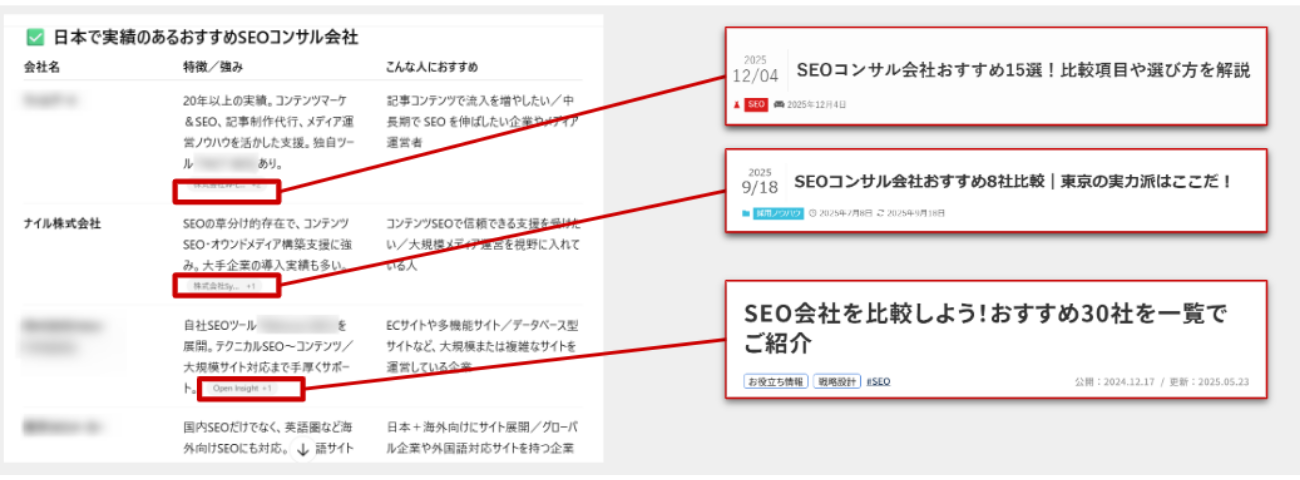Open the 戦略設計 tag
Viewport: 1300px width, 480px height.
pos(837,381)
